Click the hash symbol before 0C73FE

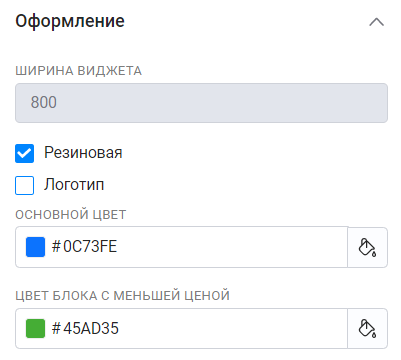point(56,247)
